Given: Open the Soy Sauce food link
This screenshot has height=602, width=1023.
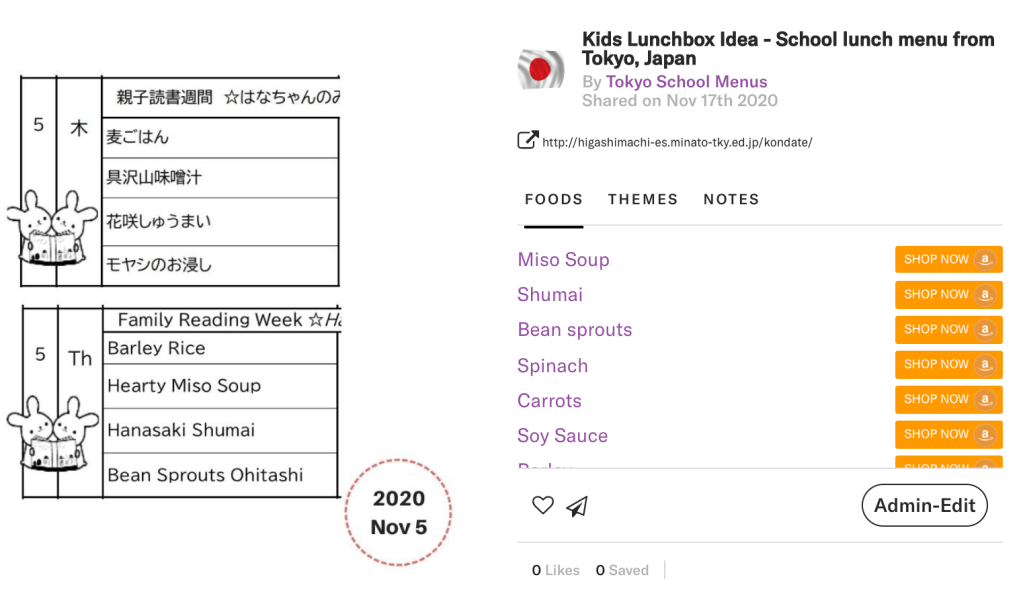Looking at the screenshot, I should (x=562, y=436).
